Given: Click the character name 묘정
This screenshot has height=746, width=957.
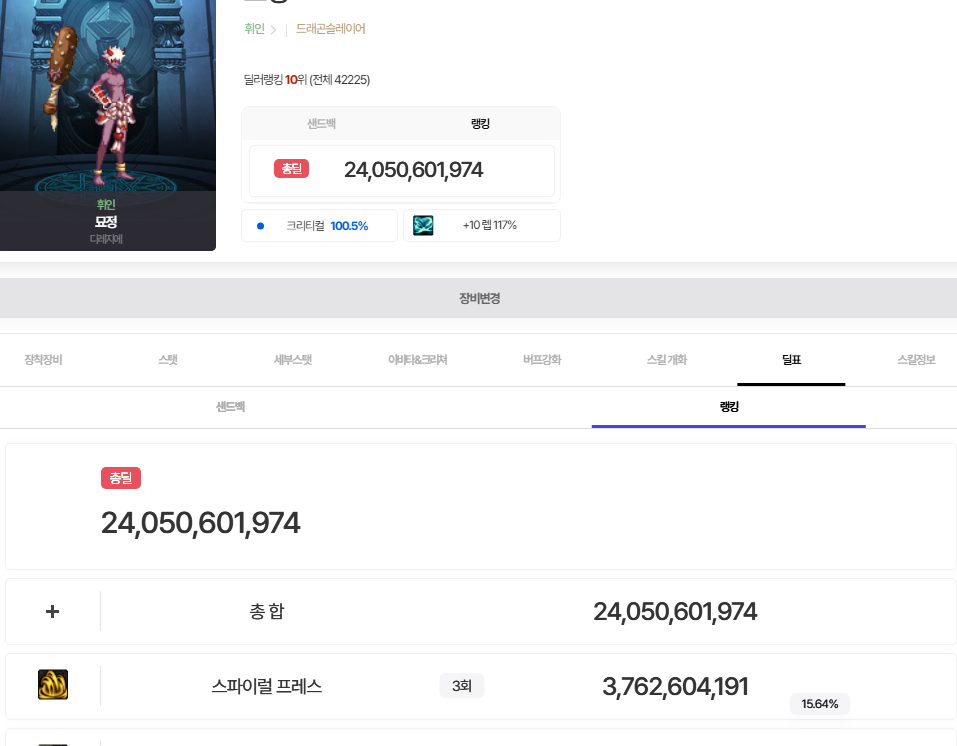Looking at the screenshot, I should pos(106,222).
